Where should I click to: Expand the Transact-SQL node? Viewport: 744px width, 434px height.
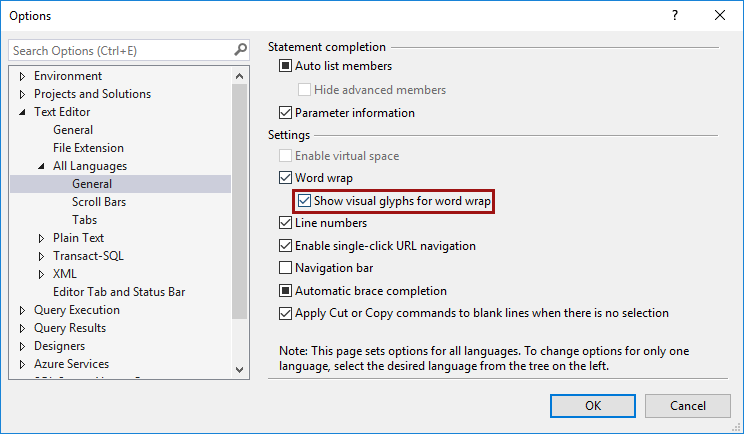(x=42, y=256)
